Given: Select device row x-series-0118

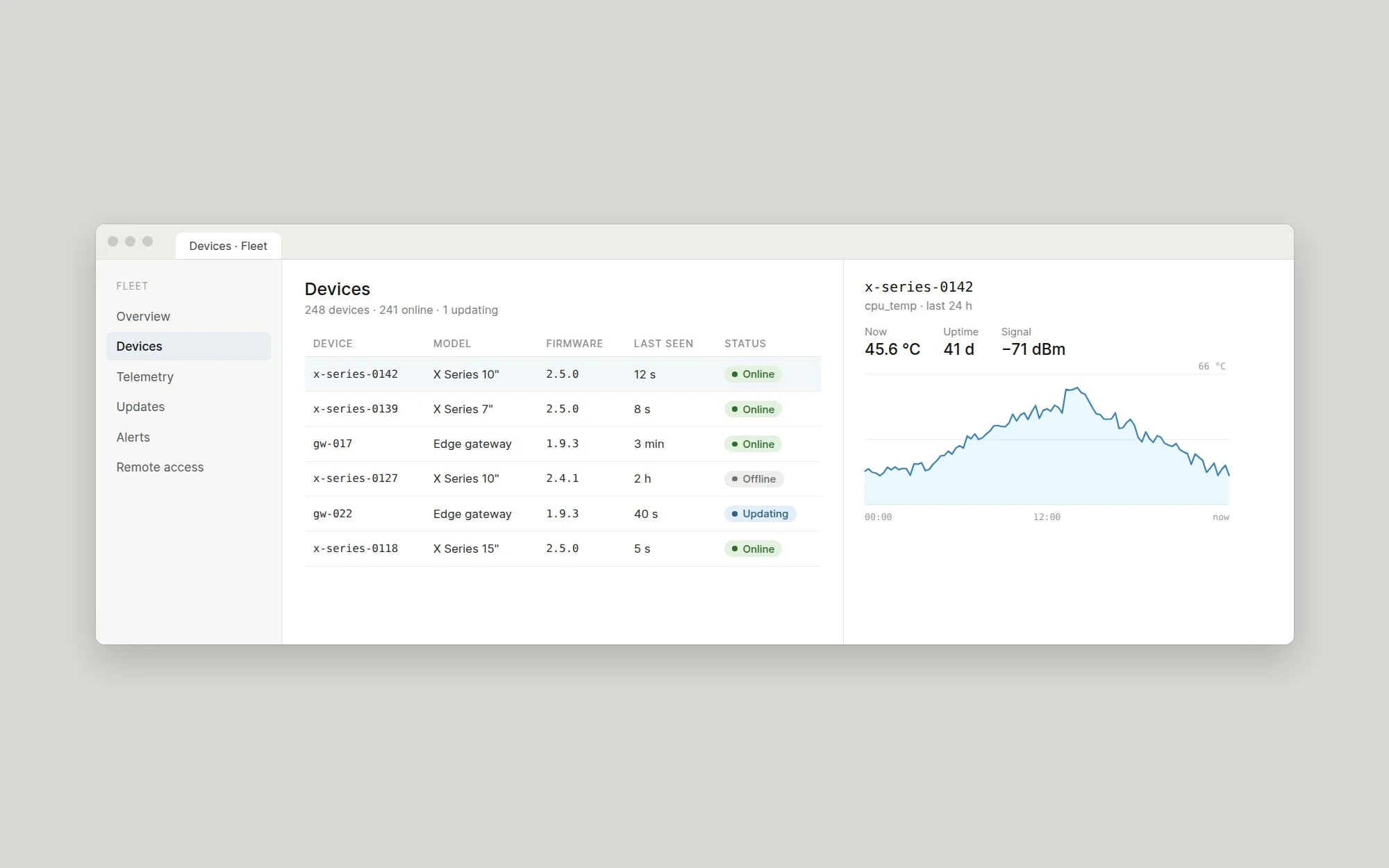Looking at the screenshot, I should point(563,549).
